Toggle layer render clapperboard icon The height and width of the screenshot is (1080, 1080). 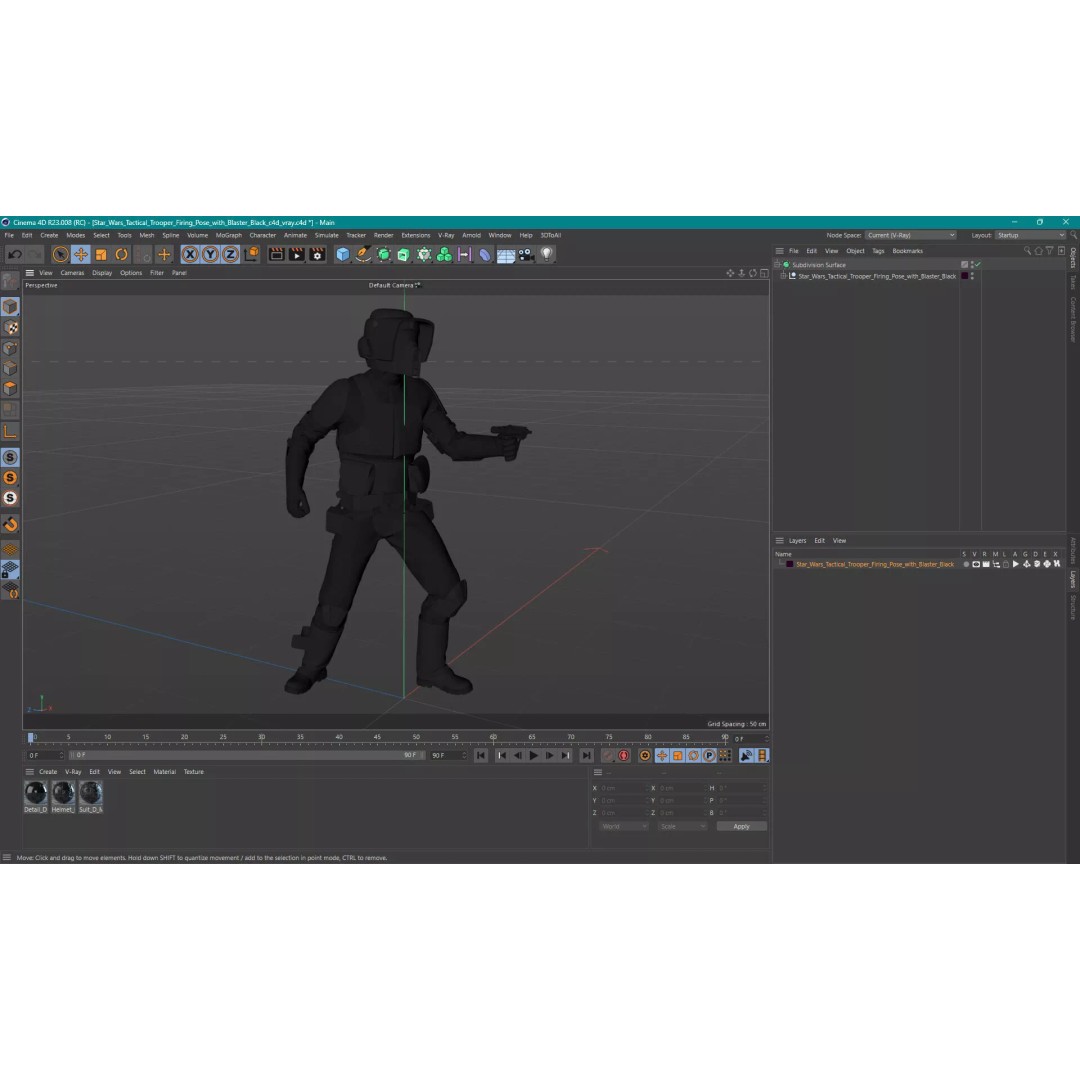click(x=986, y=564)
